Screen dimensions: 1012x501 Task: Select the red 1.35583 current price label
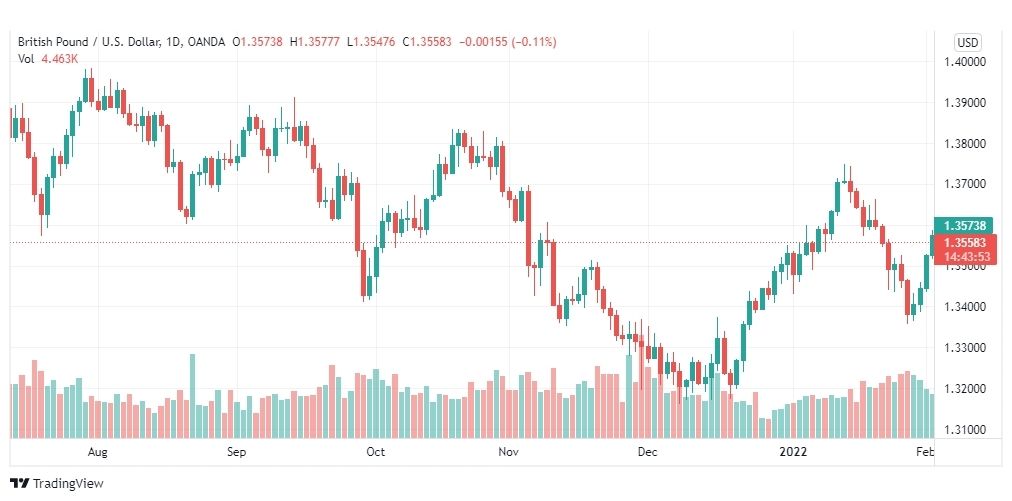pyautogui.click(x=965, y=243)
